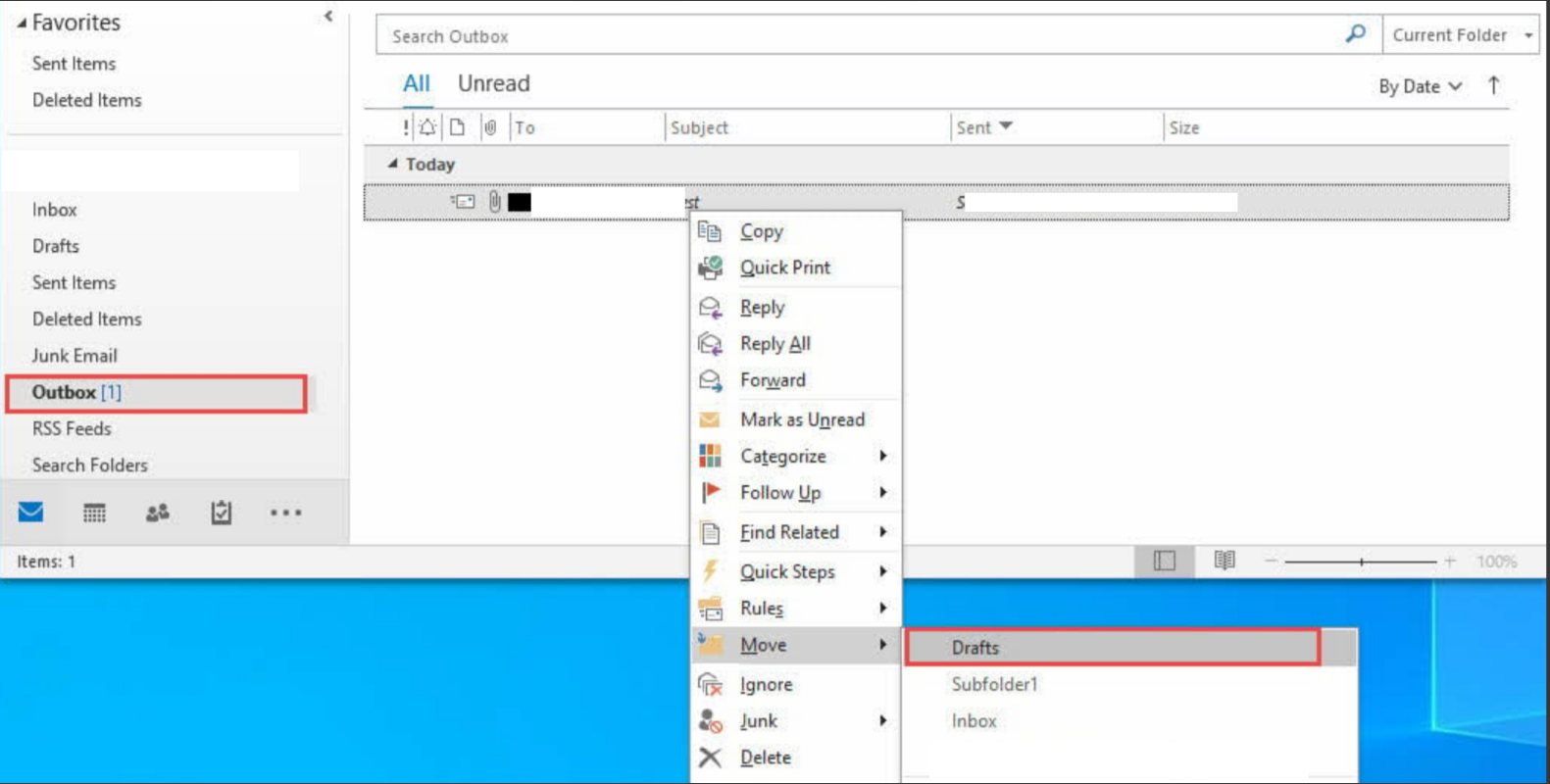Open Sent Items in the mailbox folder list

[x=74, y=282]
